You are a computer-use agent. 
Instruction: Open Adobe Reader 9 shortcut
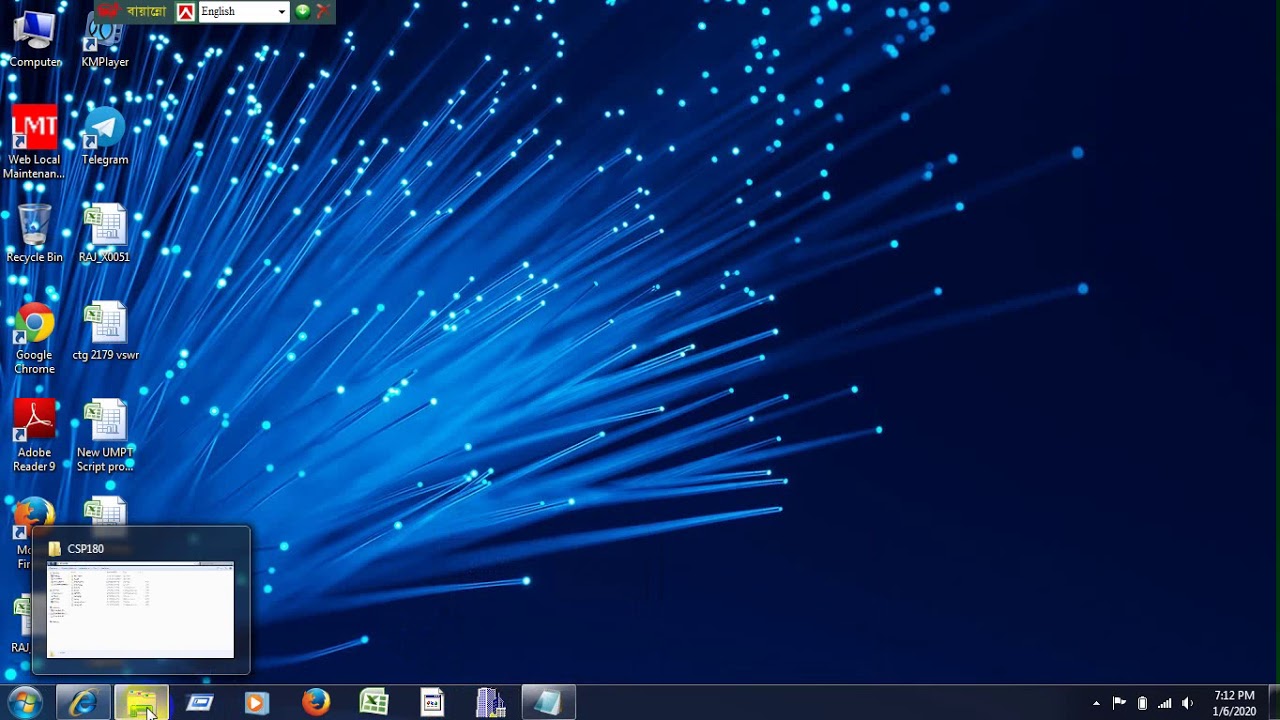point(34,437)
